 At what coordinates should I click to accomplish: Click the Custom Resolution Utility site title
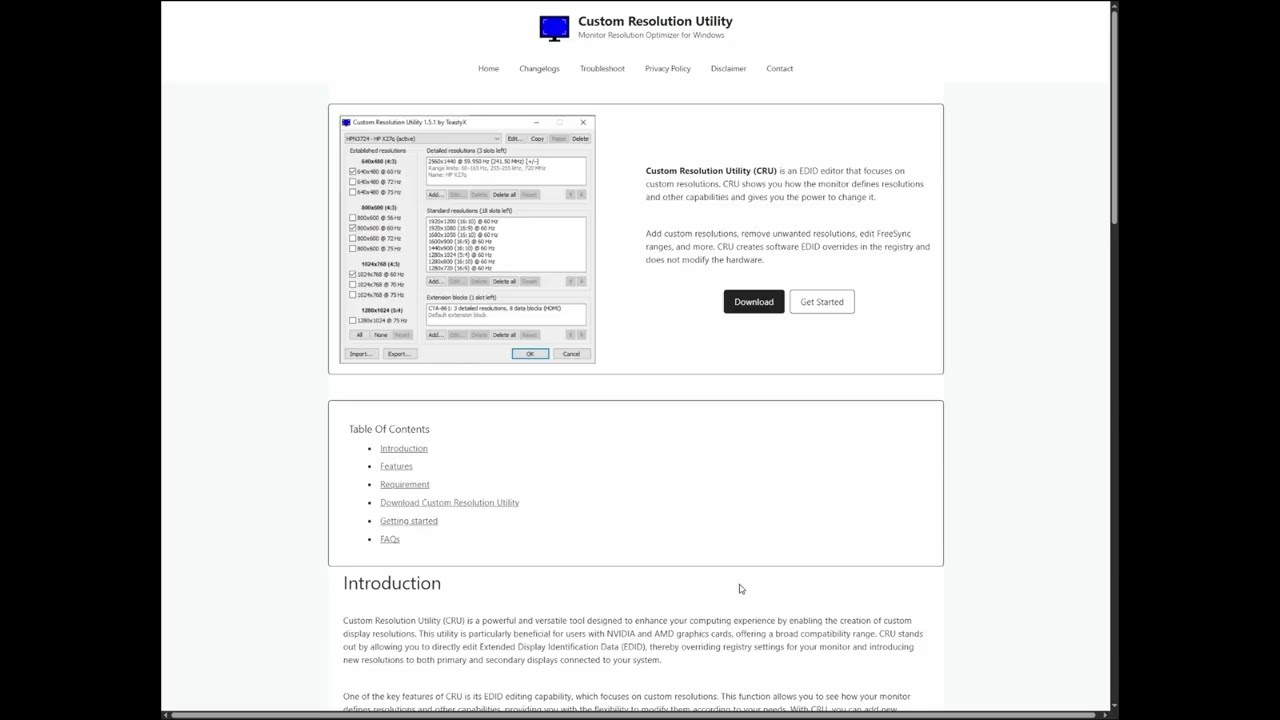[x=655, y=21]
